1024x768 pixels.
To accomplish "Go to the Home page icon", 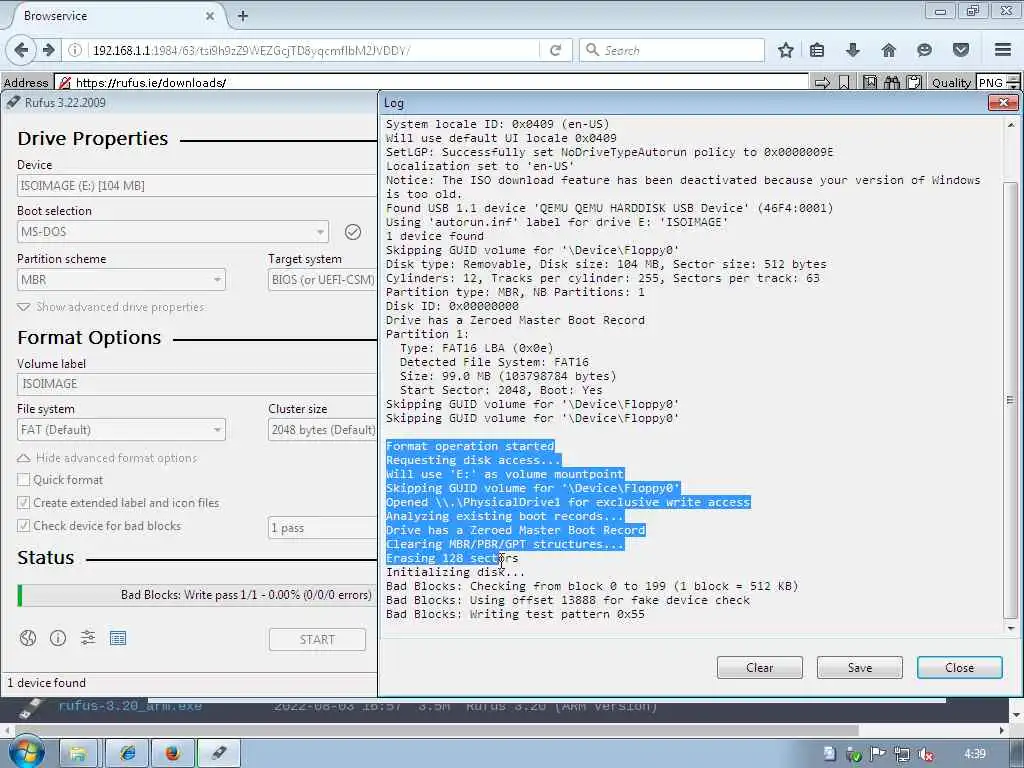I will click(889, 50).
